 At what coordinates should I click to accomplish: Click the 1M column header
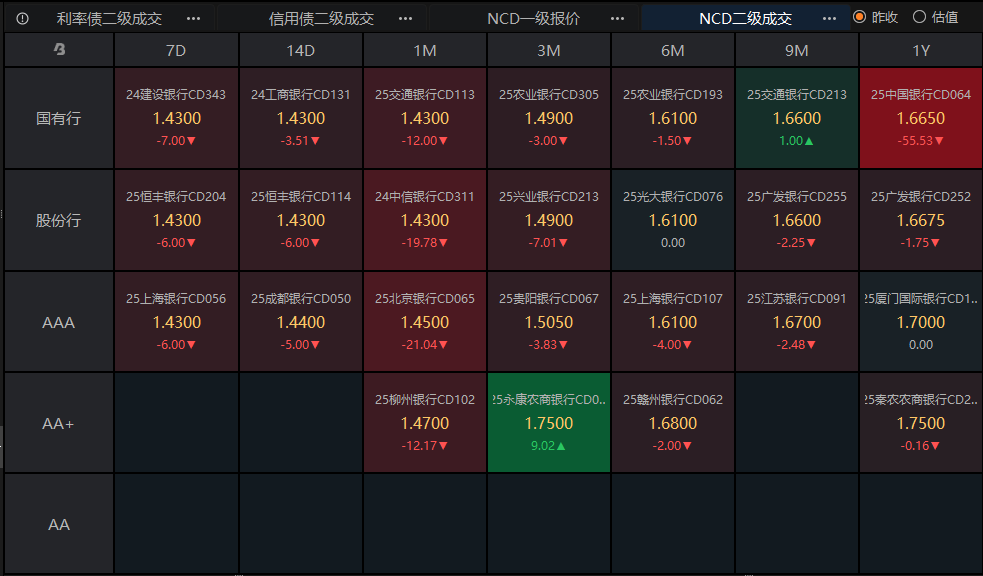[x=424, y=50]
